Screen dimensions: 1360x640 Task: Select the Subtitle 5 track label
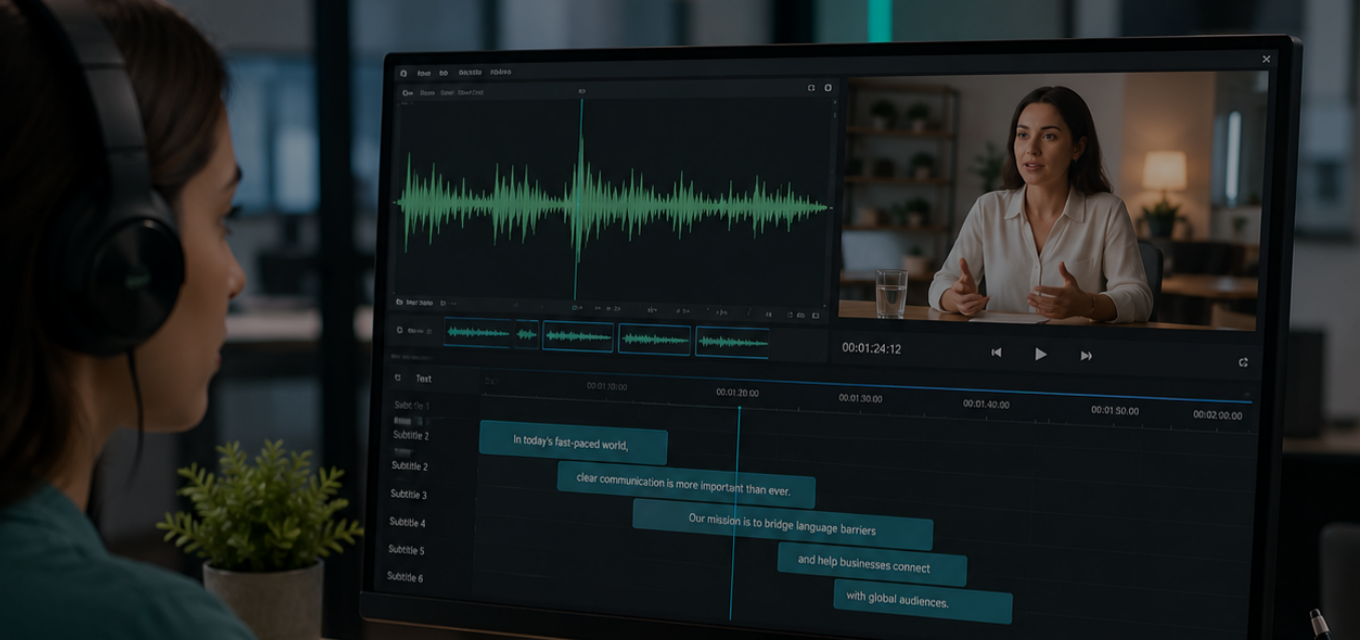point(406,550)
